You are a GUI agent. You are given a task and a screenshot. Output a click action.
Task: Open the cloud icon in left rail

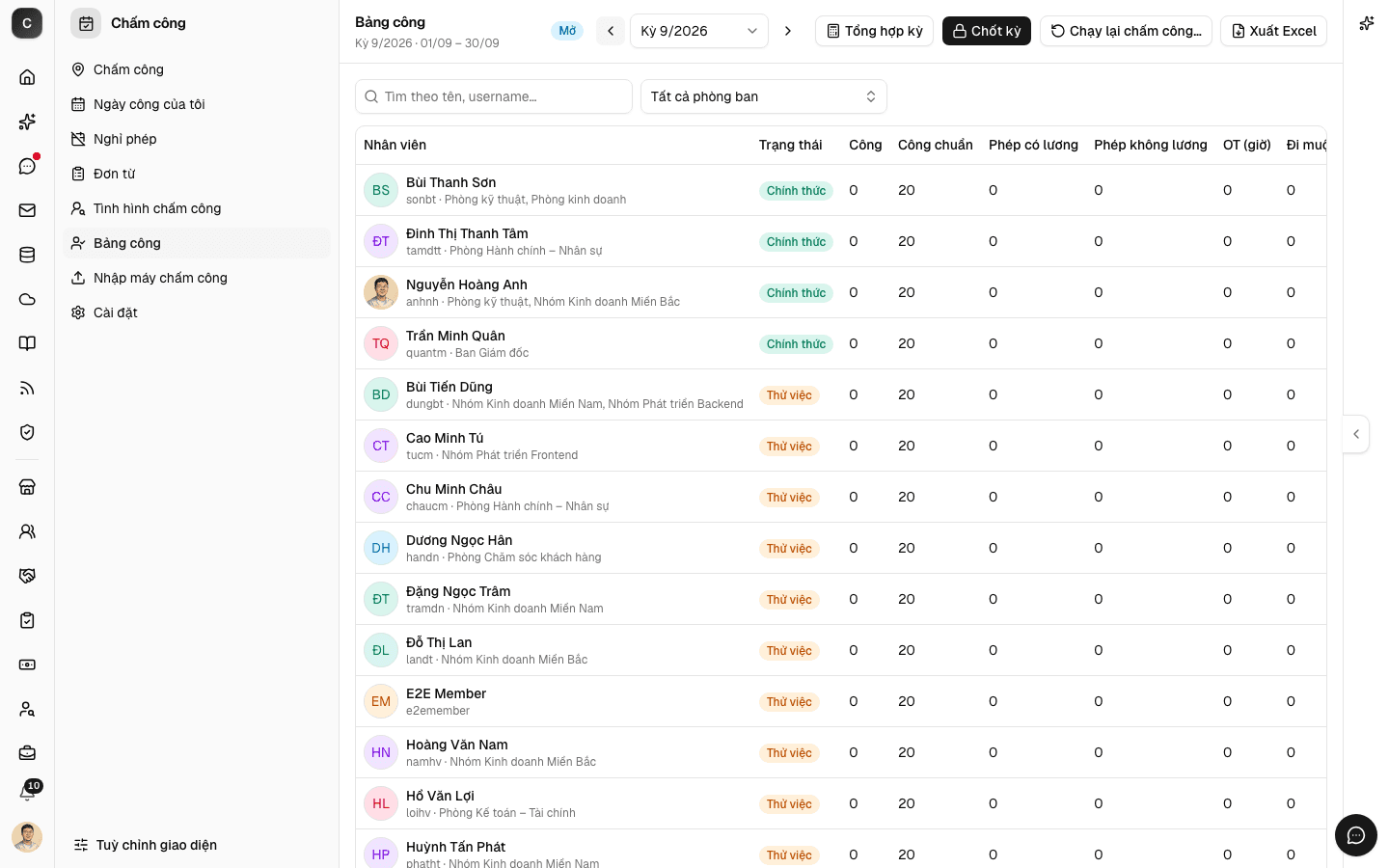click(27, 299)
